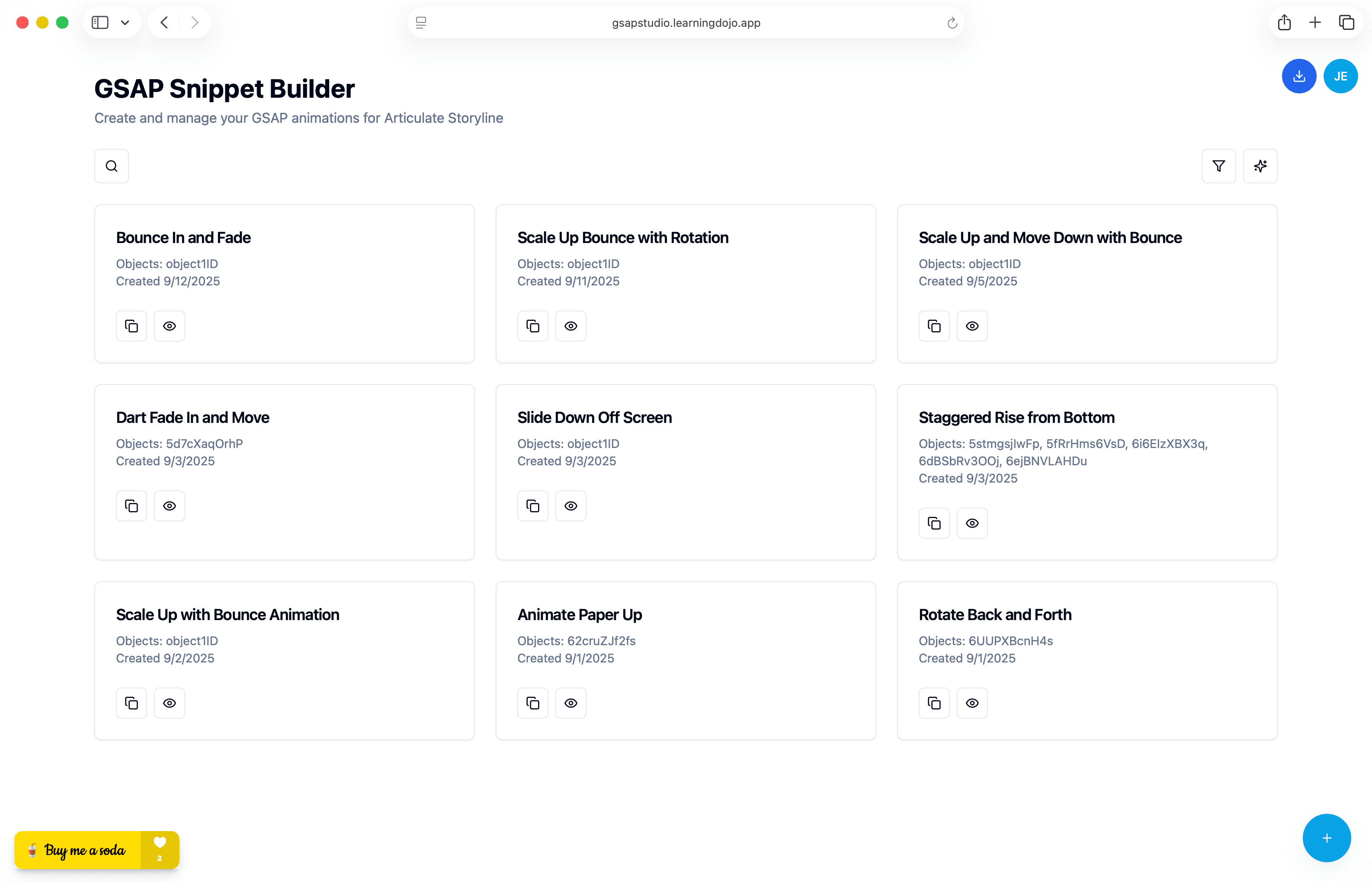Preview Scale Up and Move Down with Bounce

[x=971, y=326]
